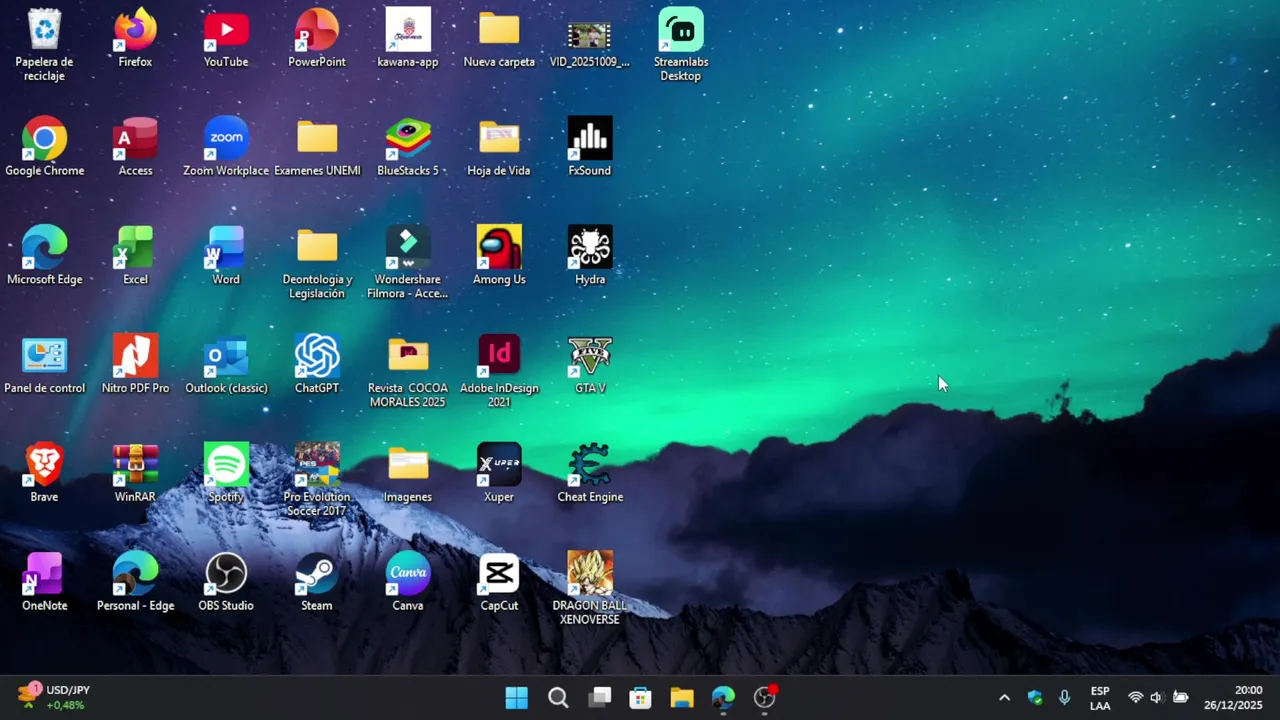Open the battery tray icon
The height and width of the screenshot is (720, 1280).
point(1180,698)
